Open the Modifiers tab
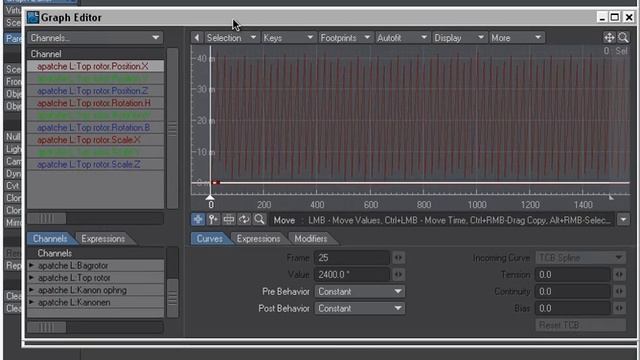Image resolution: width=640 pixels, height=360 pixels. (x=311, y=239)
